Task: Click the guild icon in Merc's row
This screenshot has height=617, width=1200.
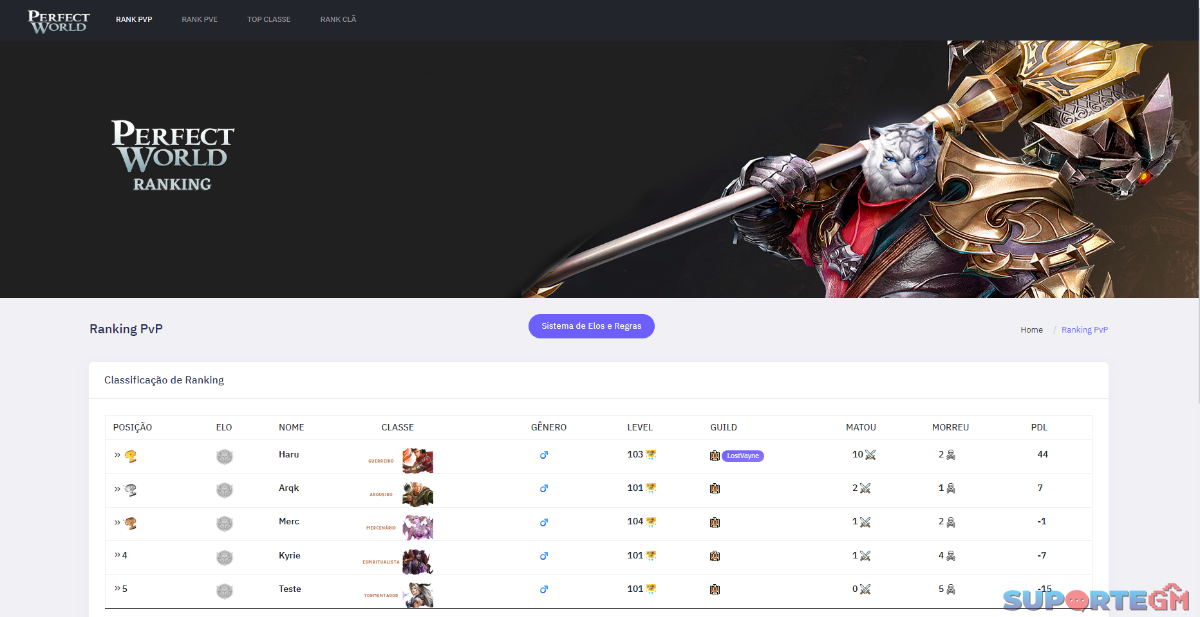Action: (x=715, y=522)
